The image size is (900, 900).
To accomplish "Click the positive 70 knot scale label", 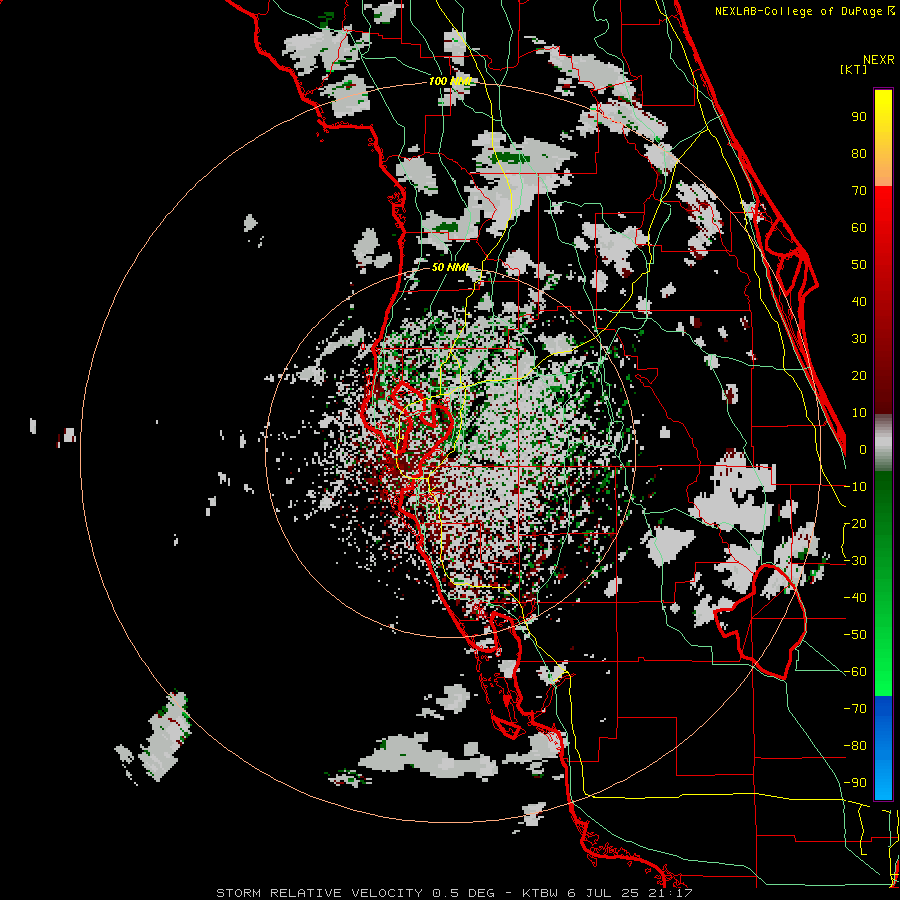I will (859, 191).
